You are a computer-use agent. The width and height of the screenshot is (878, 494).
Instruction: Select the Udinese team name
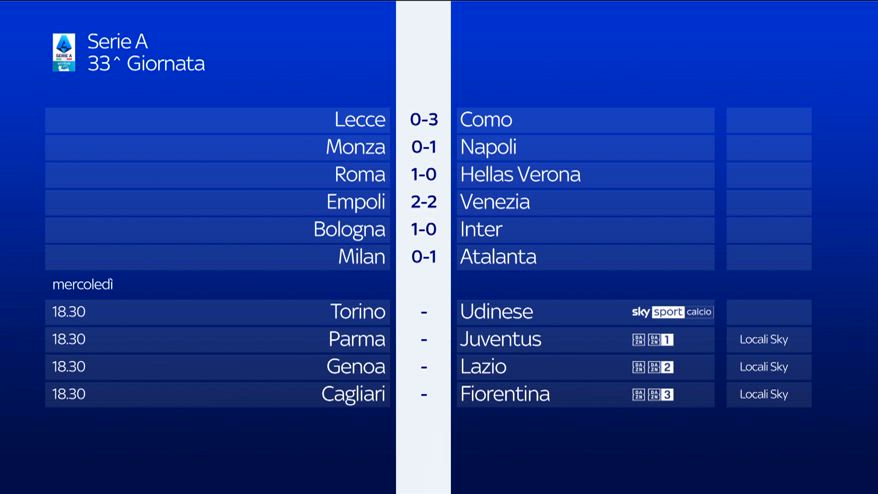coord(497,312)
